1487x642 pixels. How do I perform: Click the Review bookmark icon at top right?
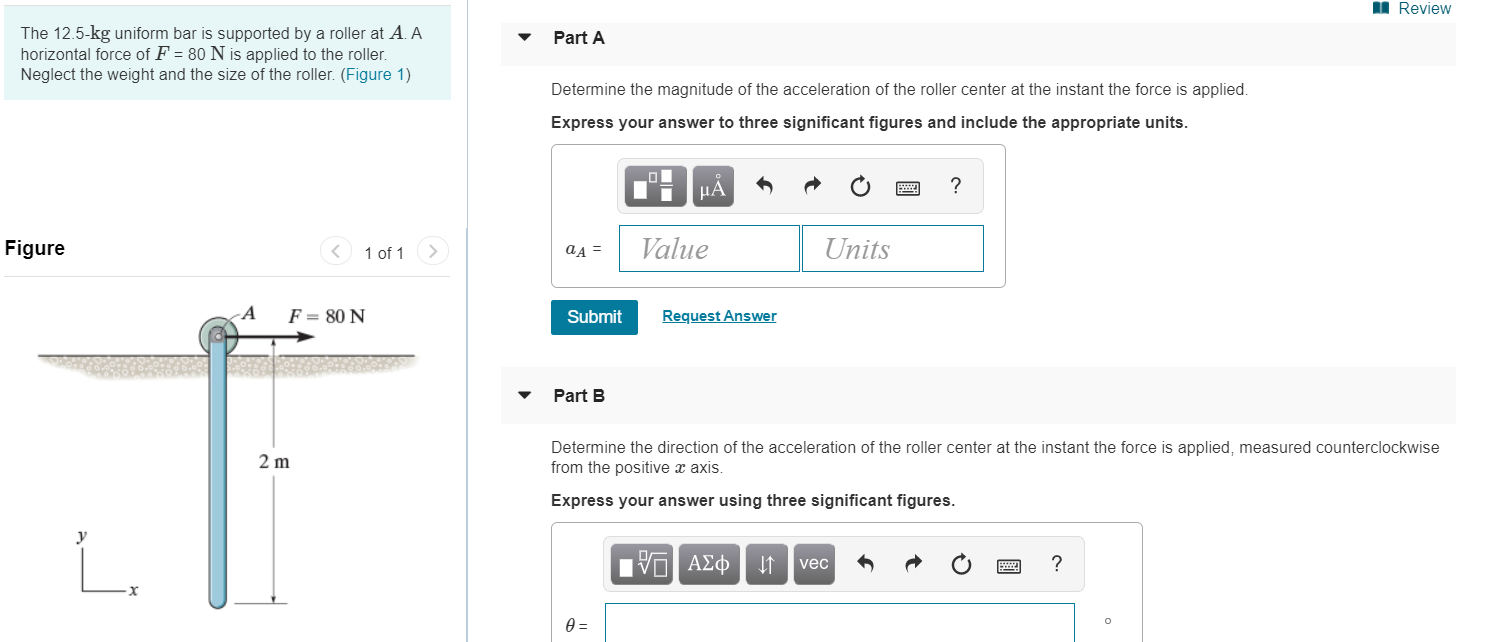(x=1379, y=8)
